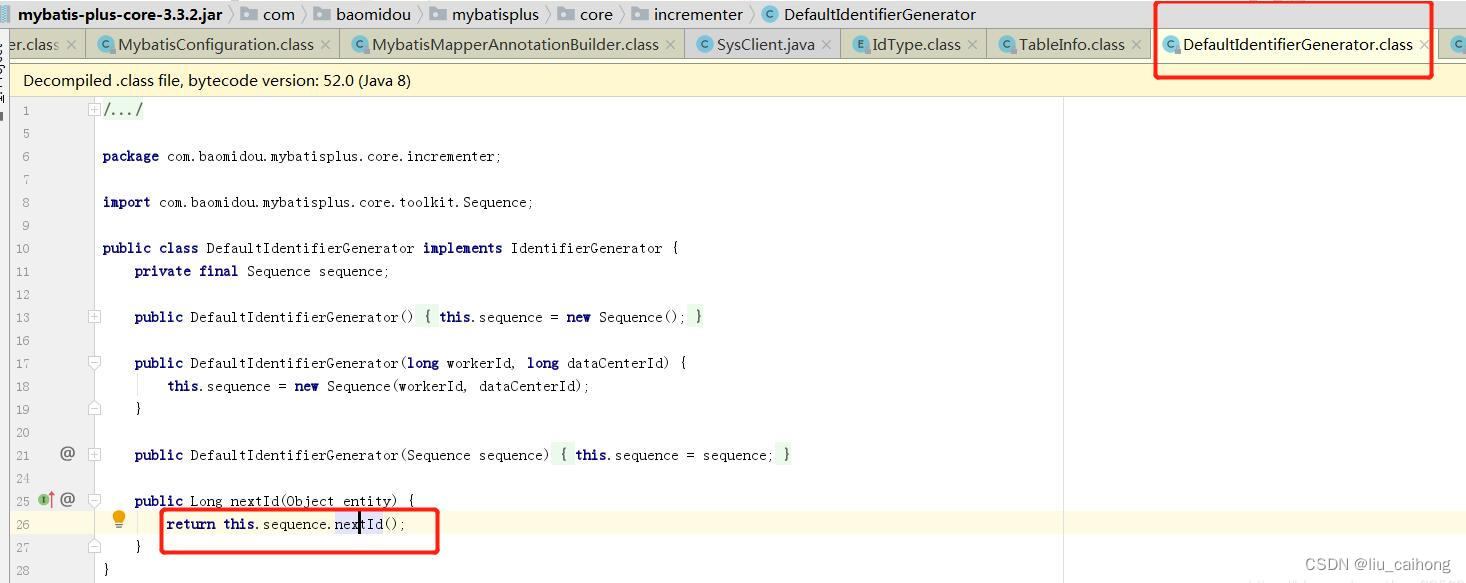Click the enum icon on IdType.class tab
The height and width of the screenshot is (583, 1466).
862,44
